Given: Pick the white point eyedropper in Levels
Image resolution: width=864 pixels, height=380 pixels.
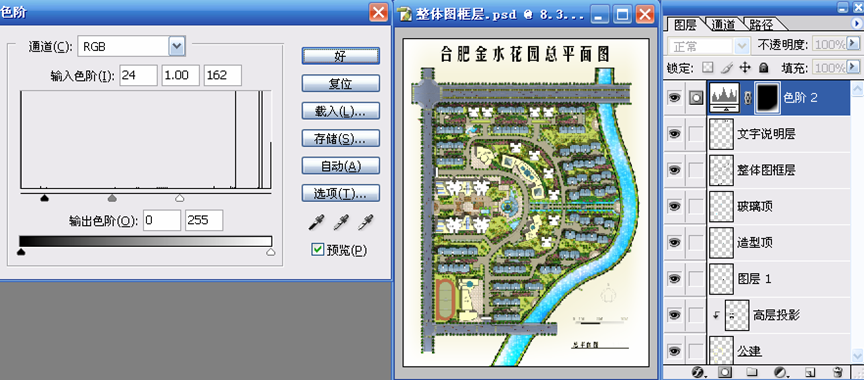Looking at the screenshot, I should coord(366,222).
